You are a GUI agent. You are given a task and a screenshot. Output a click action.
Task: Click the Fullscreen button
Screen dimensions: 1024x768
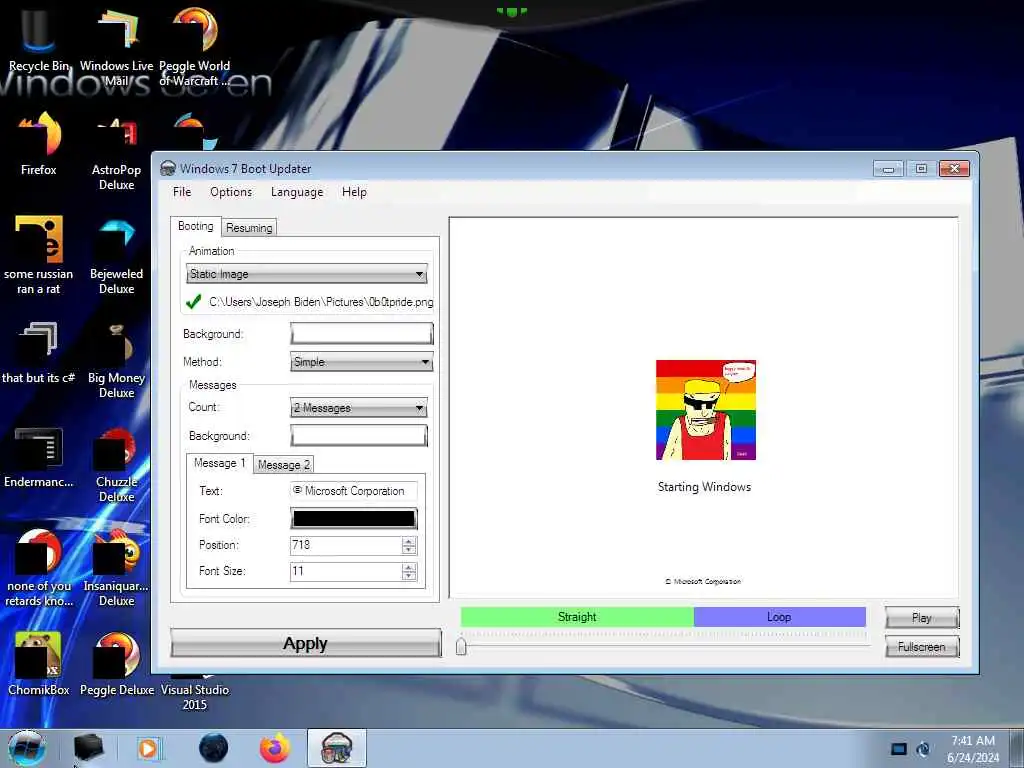(x=922, y=647)
